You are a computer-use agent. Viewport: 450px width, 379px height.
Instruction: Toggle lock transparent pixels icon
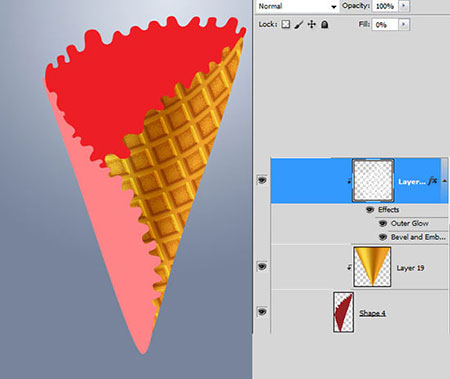click(x=286, y=24)
